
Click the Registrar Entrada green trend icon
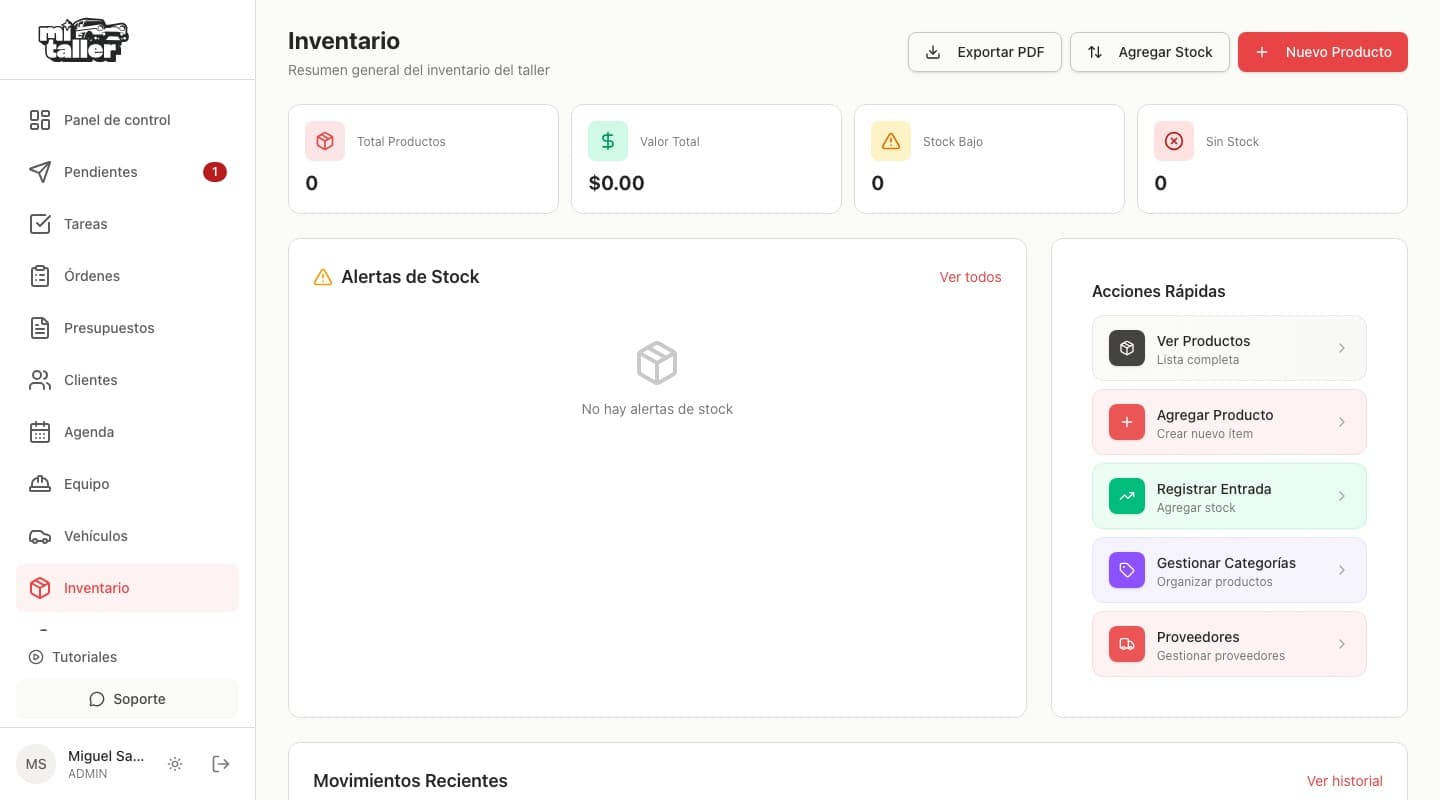pos(1127,496)
